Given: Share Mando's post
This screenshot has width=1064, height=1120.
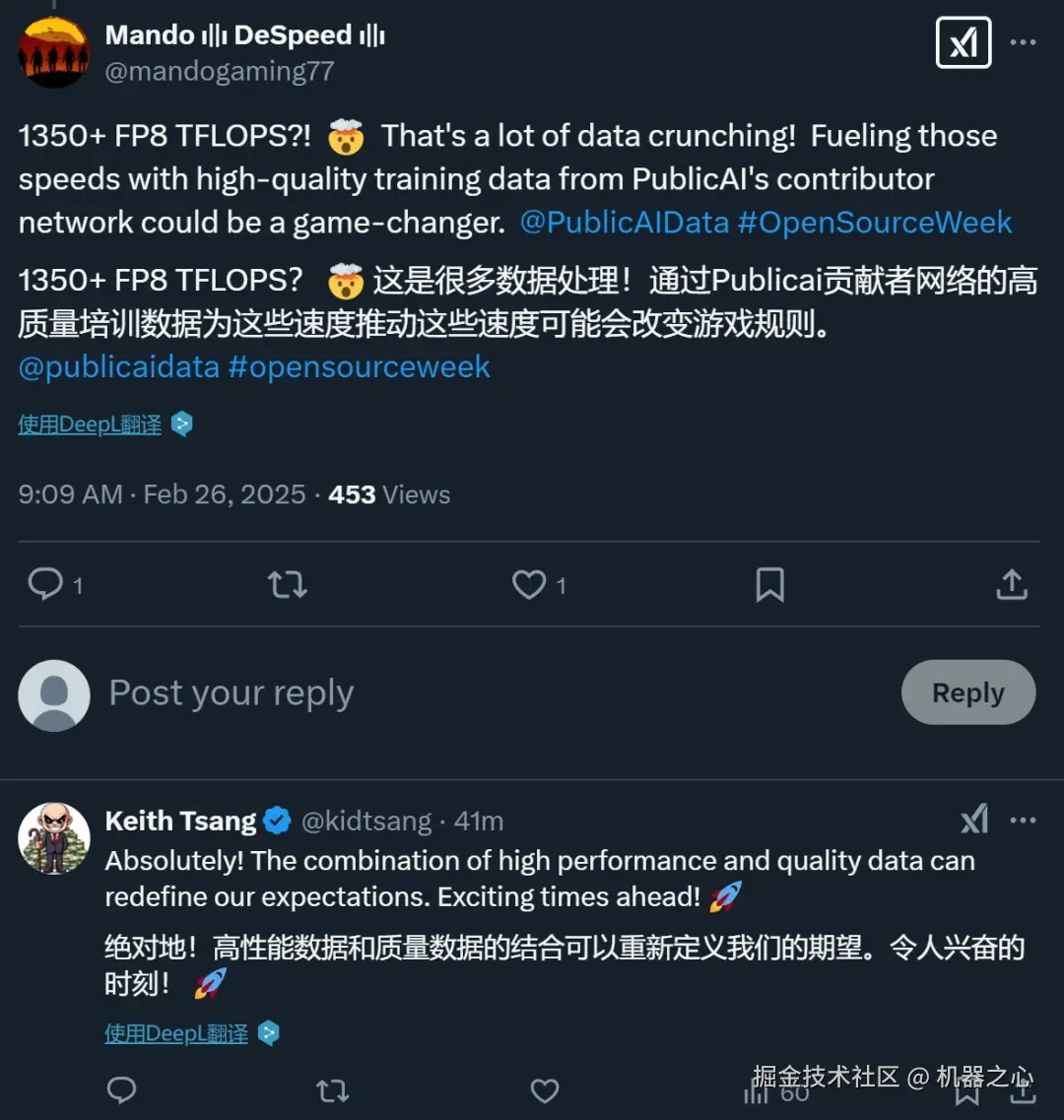Looking at the screenshot, I should 1012,585.
